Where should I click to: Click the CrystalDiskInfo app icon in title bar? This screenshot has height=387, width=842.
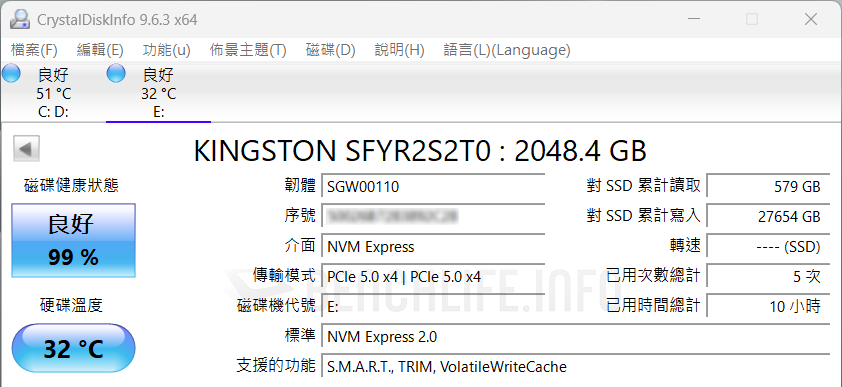(x=20, y=20)
